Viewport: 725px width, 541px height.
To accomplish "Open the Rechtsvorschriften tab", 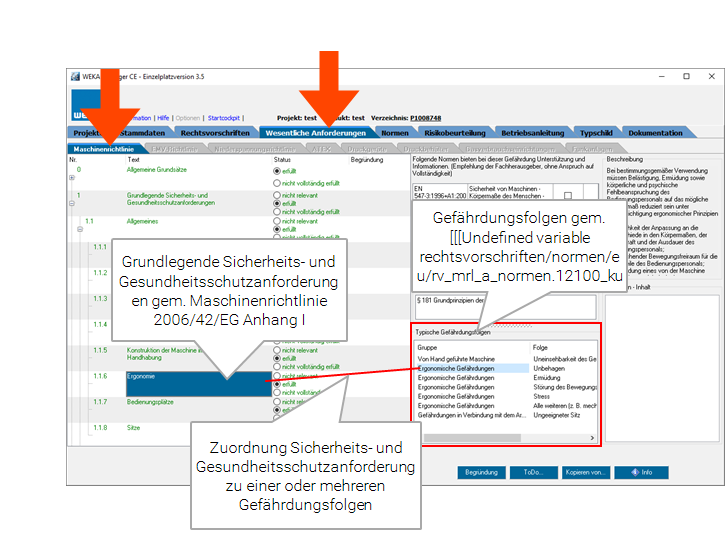I will (x=215, y=132).
